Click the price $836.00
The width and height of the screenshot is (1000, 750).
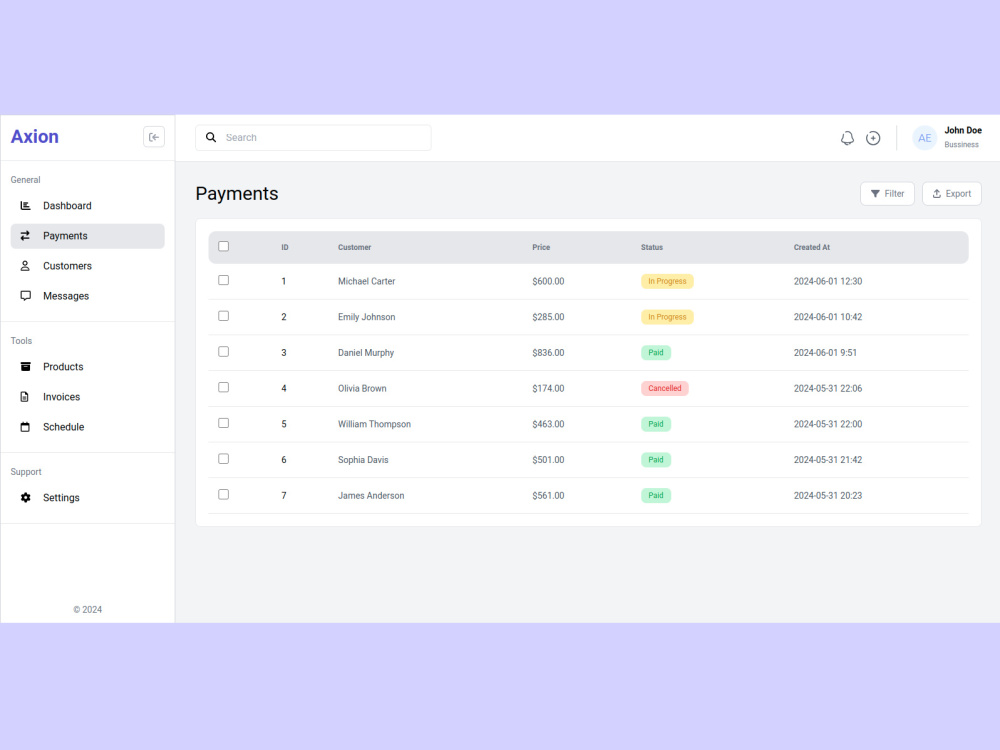[x=548, y=353]
